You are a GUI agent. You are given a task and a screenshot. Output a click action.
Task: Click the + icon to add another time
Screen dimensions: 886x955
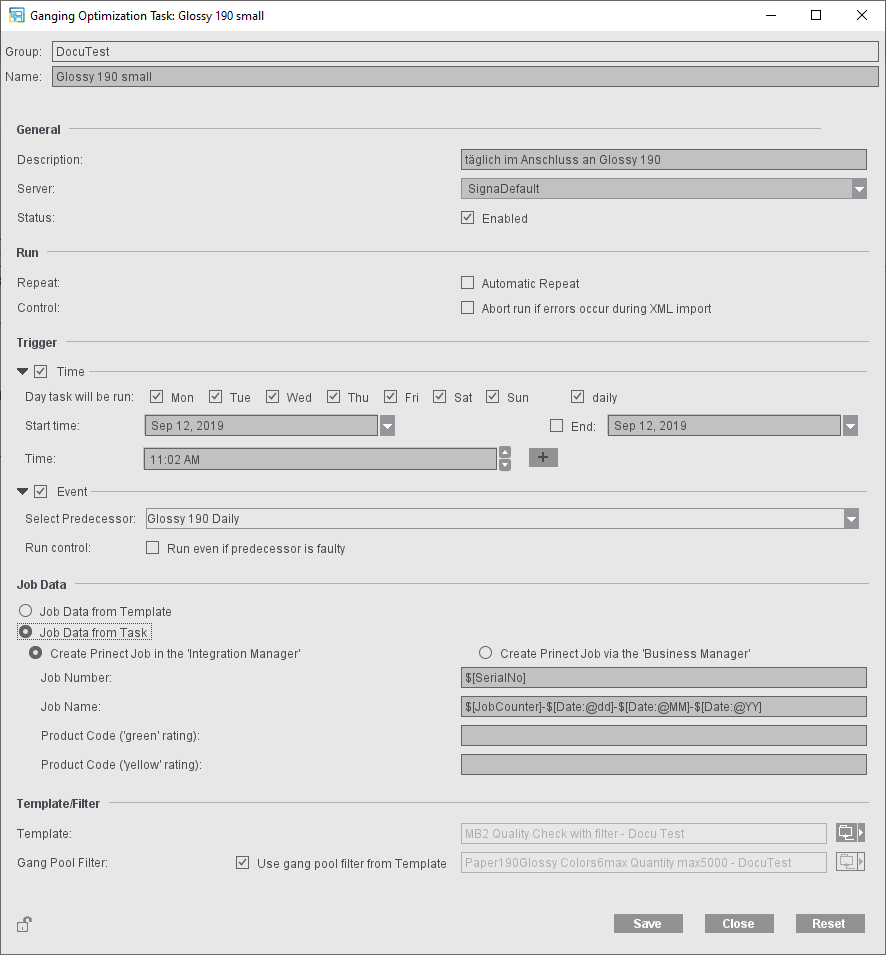543,457
